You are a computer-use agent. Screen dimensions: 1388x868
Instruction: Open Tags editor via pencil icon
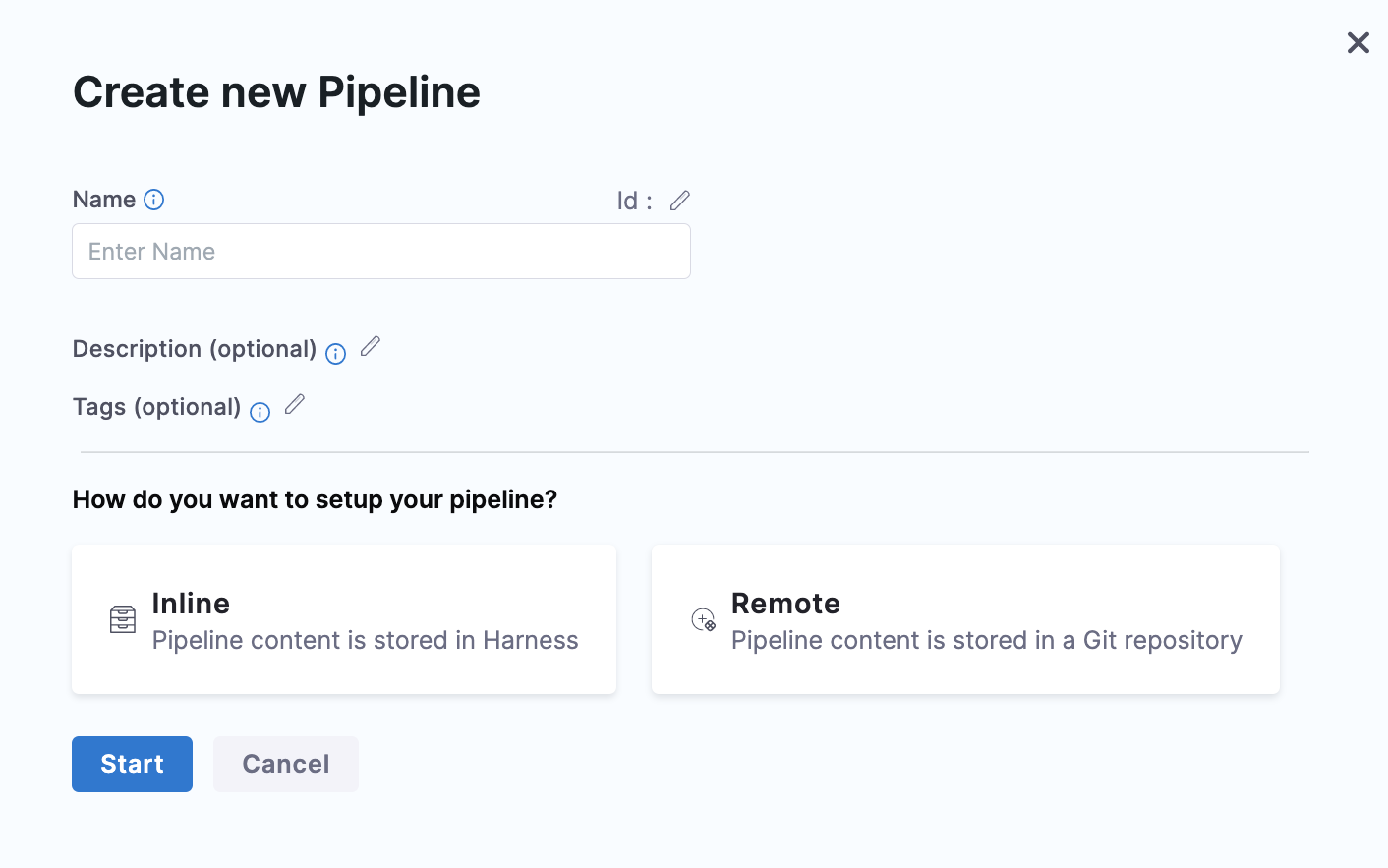[x=295, y=404]
